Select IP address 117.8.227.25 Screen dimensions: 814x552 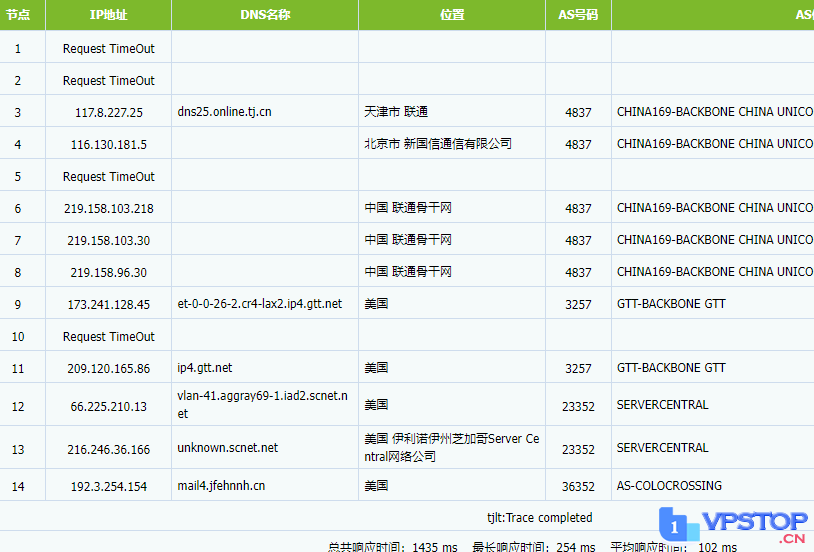pos(108,113)
